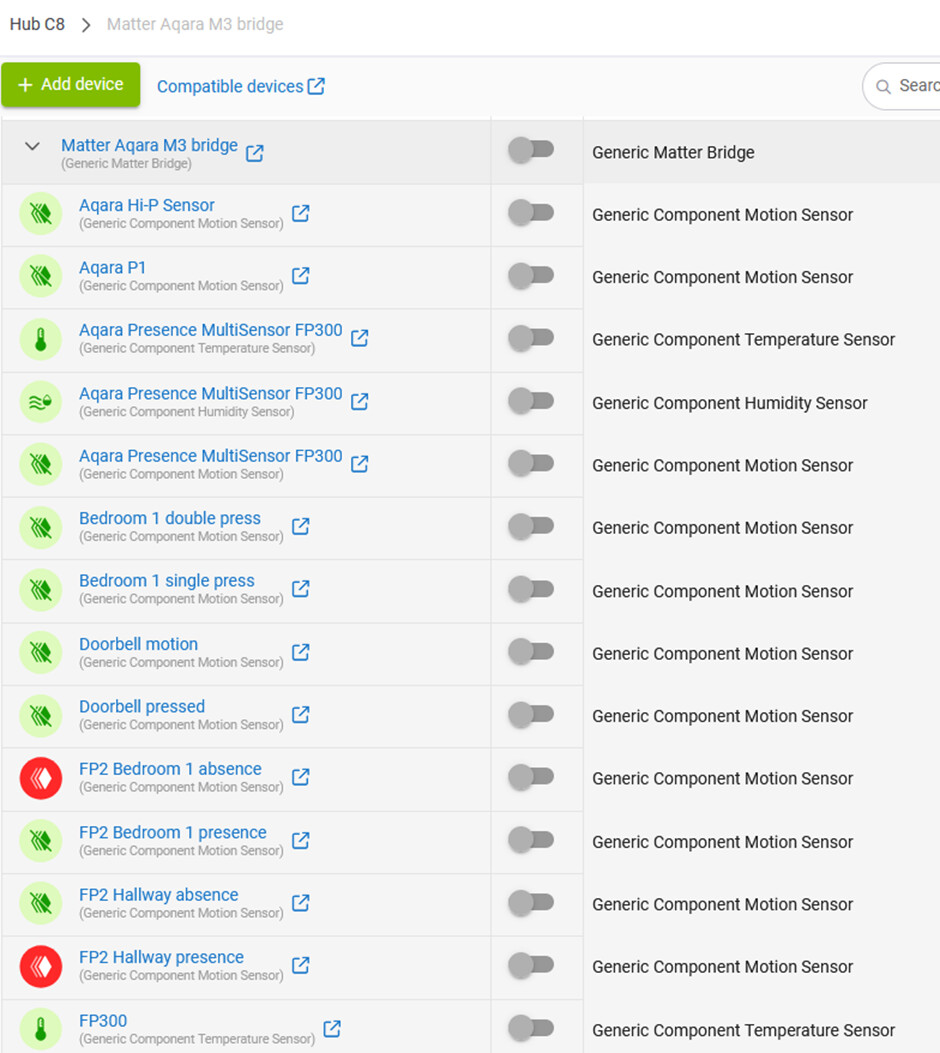
Task: Open external link icon for FP2 Hallway presence
Action: point(300,965)
